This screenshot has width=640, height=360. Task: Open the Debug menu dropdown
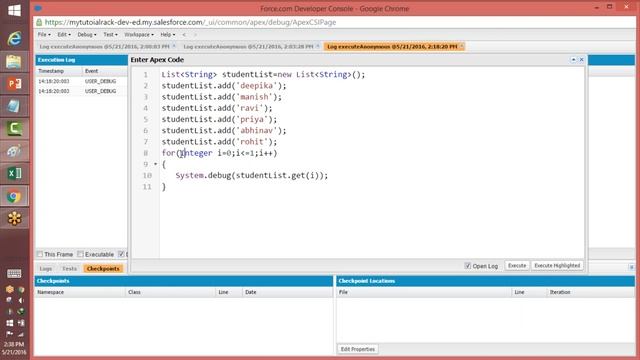[x=87, y=35]
